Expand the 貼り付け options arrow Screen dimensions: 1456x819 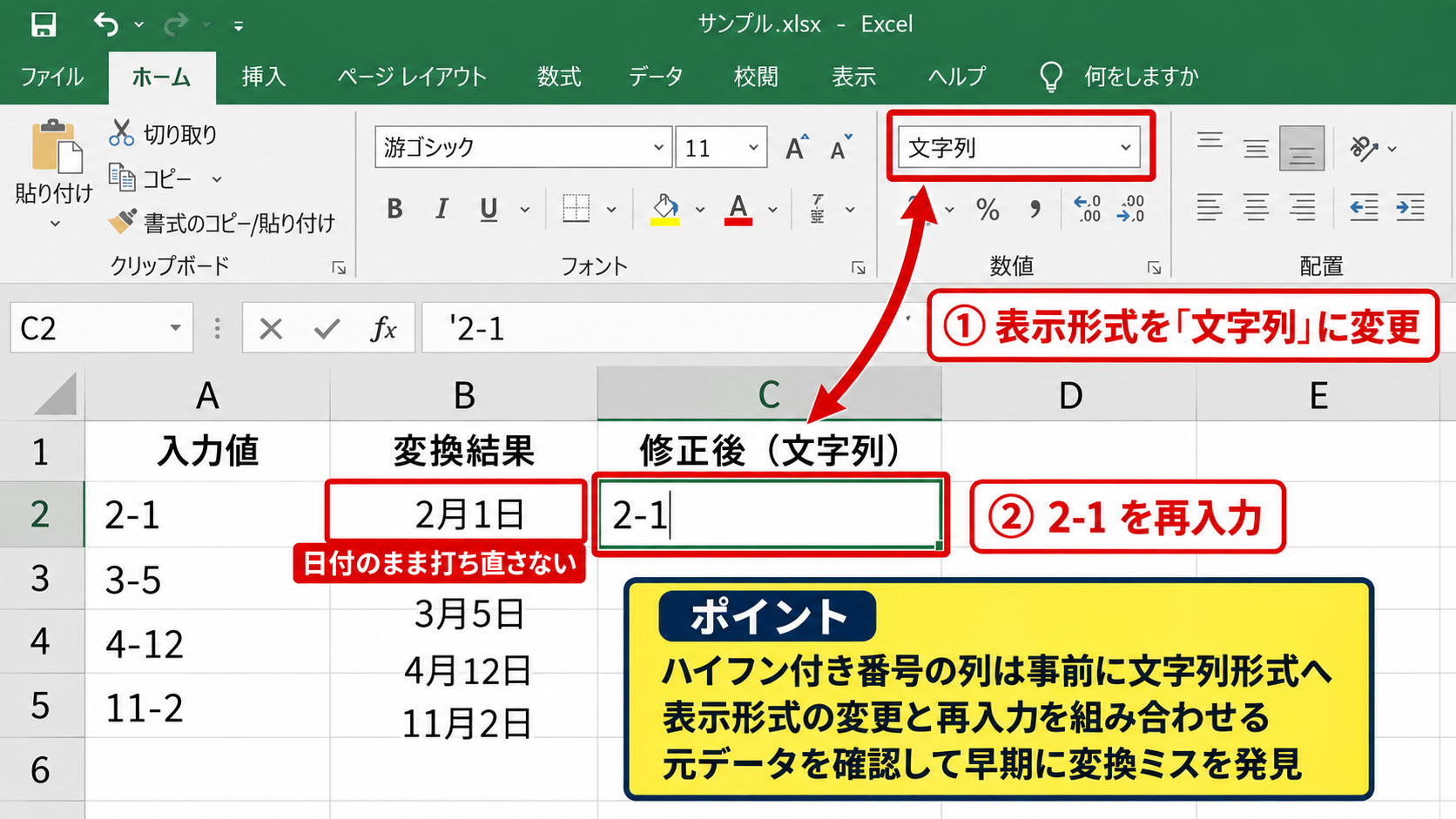tap(55, 224)
